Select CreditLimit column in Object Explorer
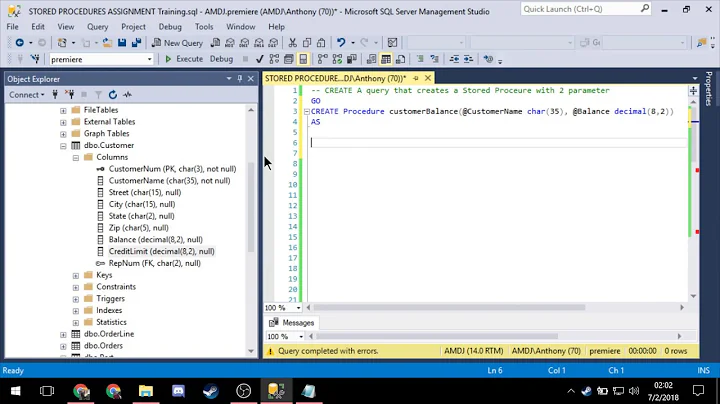 [x=162, y=251]
